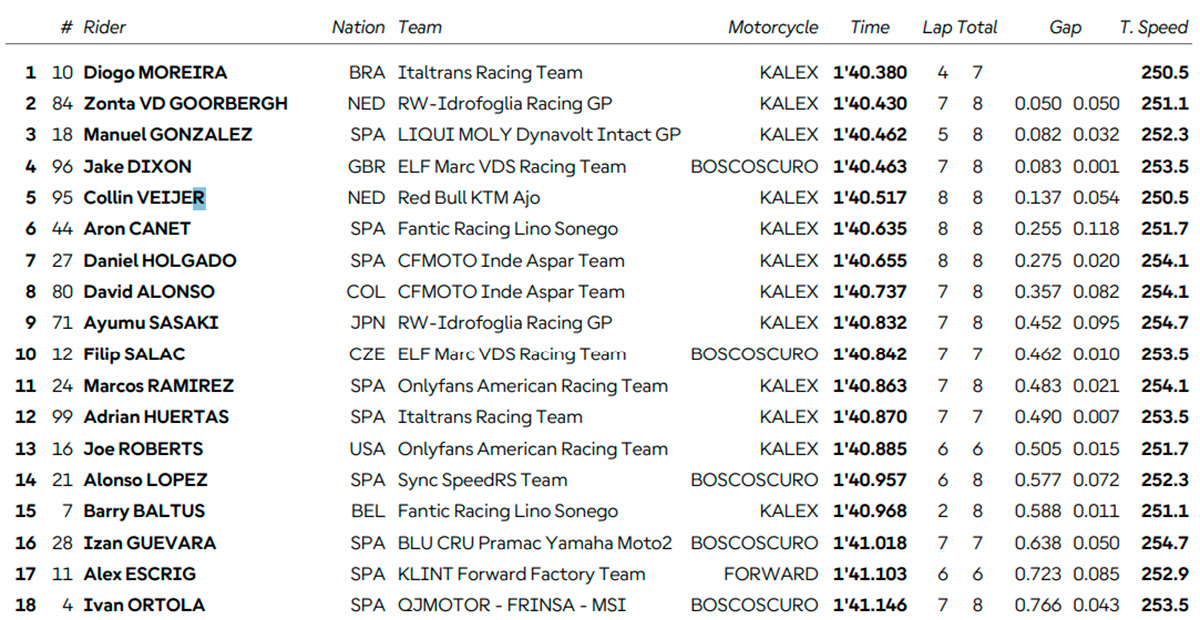The image size is (1200, 620).
Task: Click the highlighted Collin VEIJER name
Action: [144, 197]
